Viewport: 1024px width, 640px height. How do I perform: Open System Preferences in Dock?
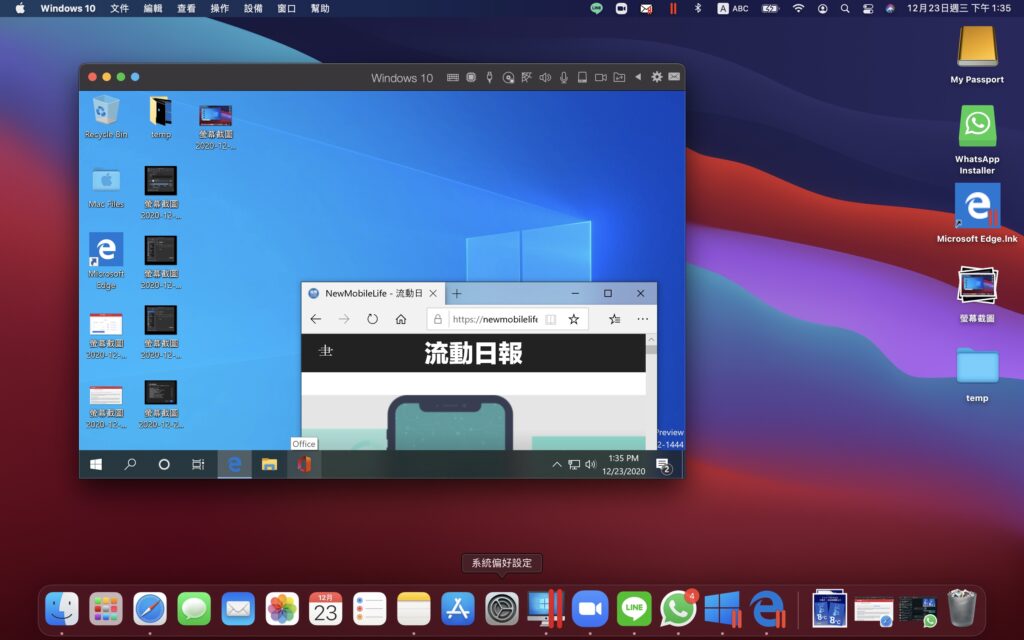tap(502, 609)
